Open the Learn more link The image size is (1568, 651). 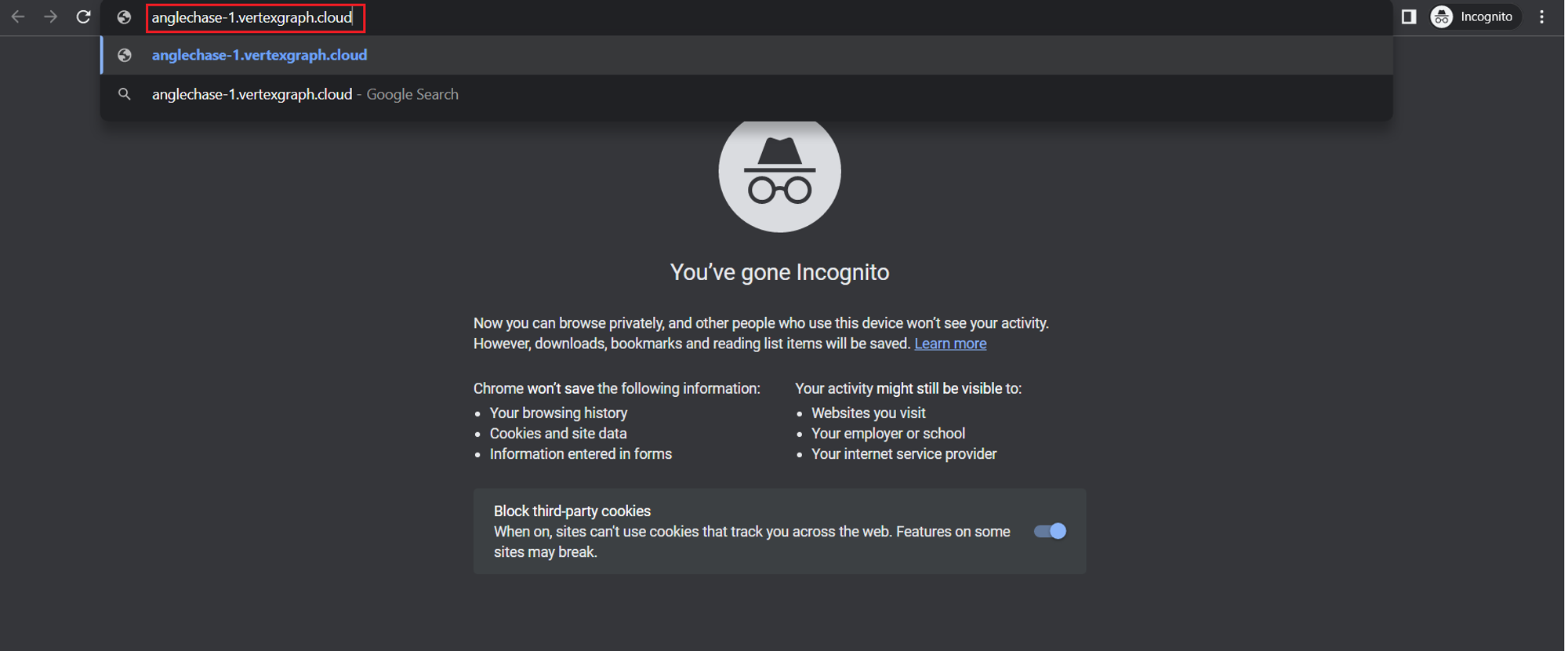click(x=950, y=344)
